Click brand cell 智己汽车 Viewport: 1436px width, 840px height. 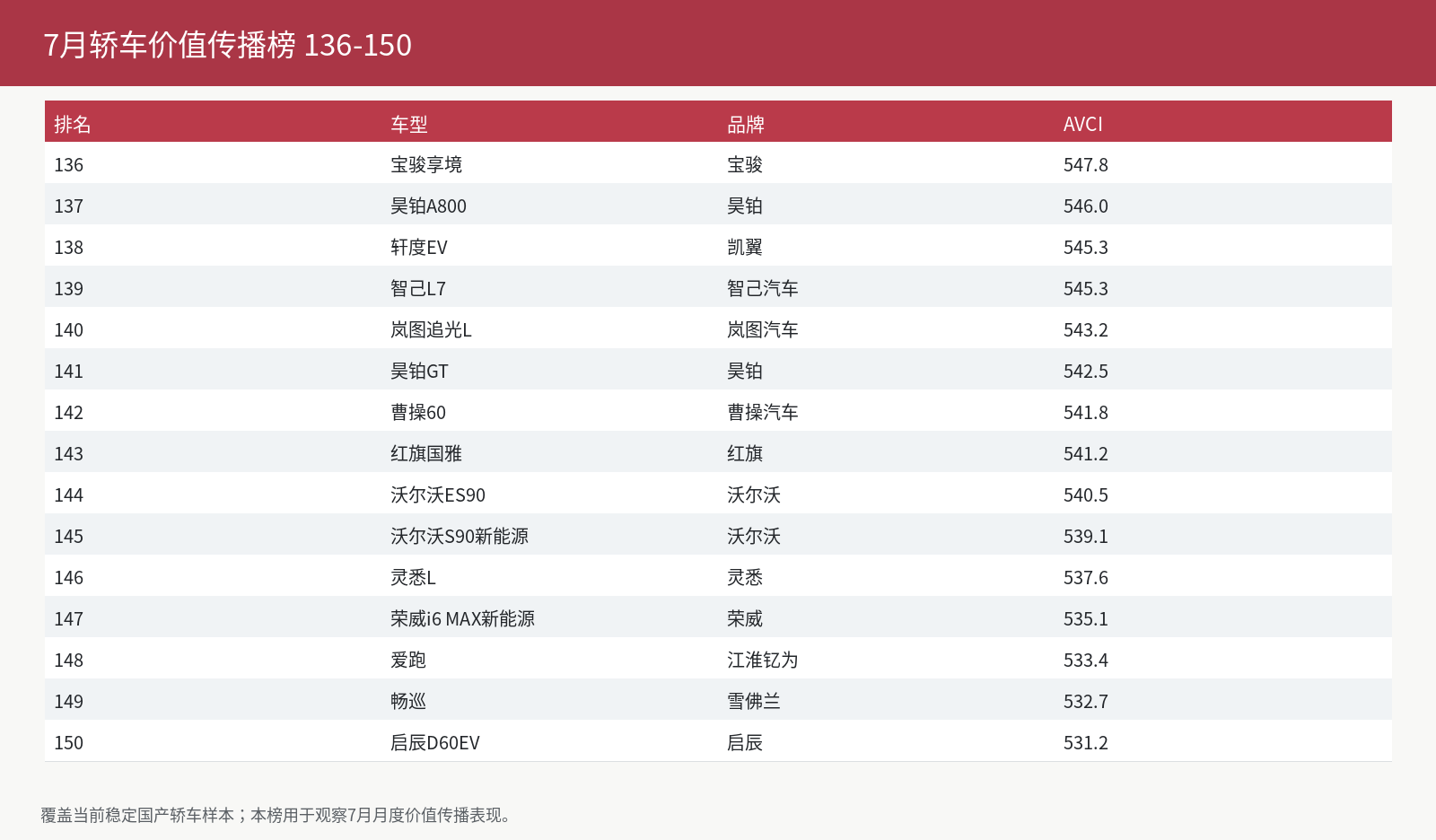(x=763, y=289)
